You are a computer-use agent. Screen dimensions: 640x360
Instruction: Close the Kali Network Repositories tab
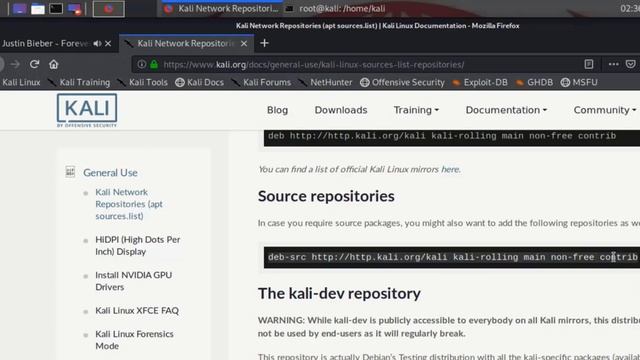pos(244,43)
